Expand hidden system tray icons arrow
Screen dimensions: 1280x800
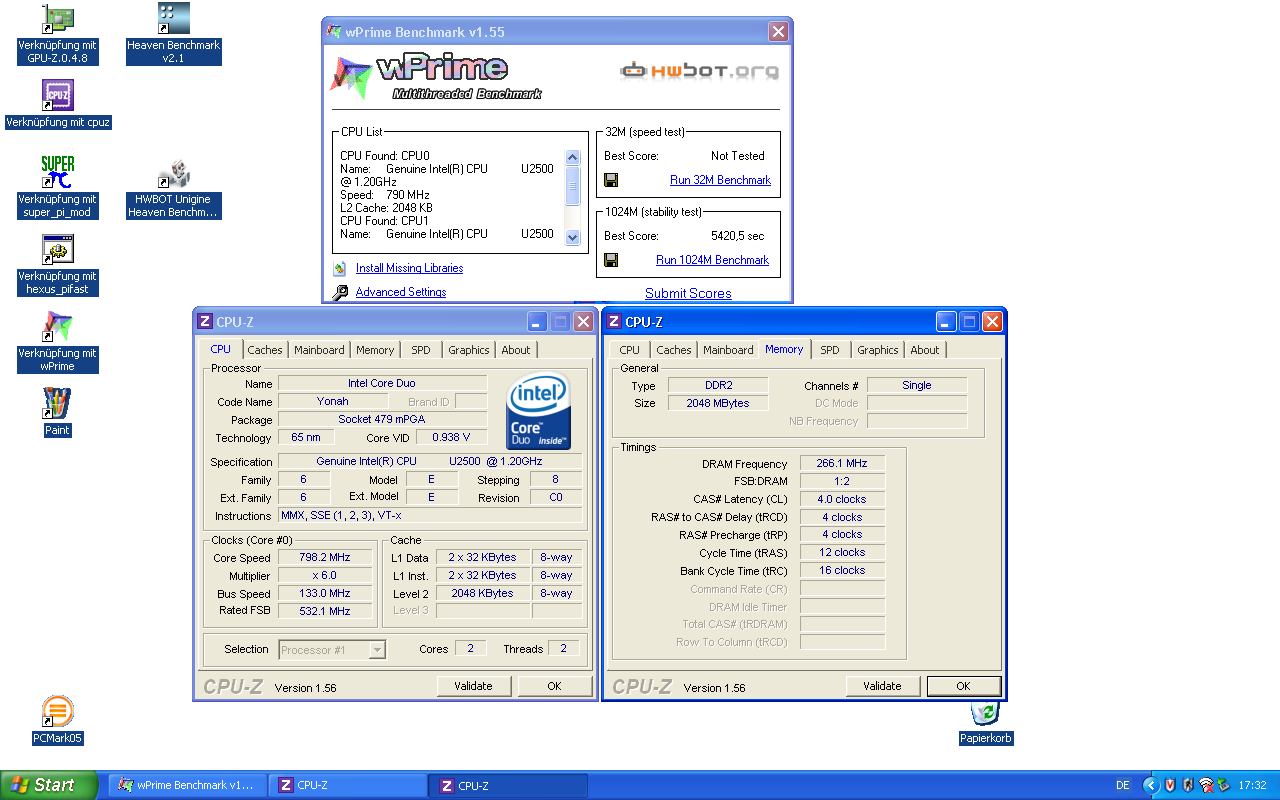1151,785
